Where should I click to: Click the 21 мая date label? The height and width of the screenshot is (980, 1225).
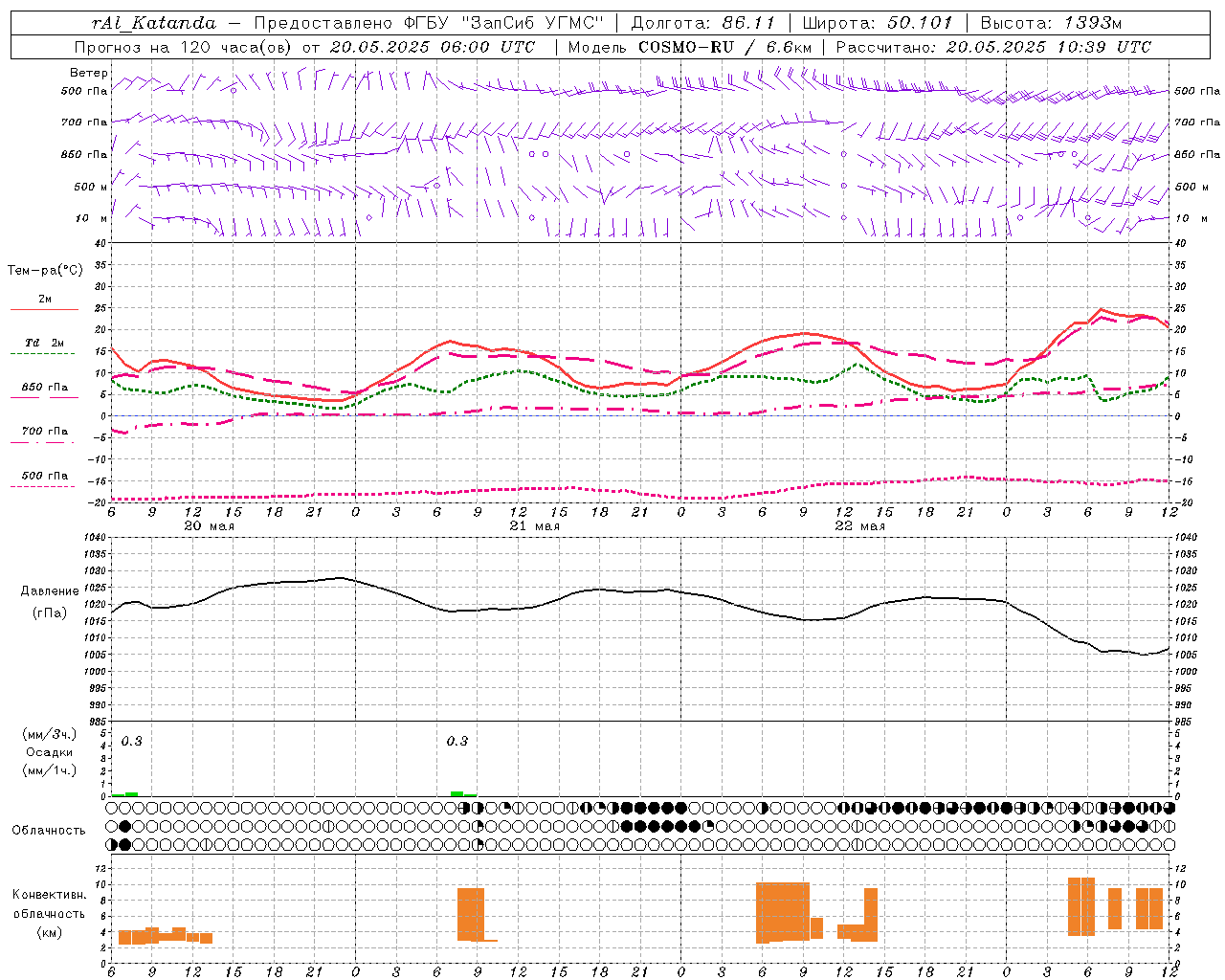coord(534,526)
